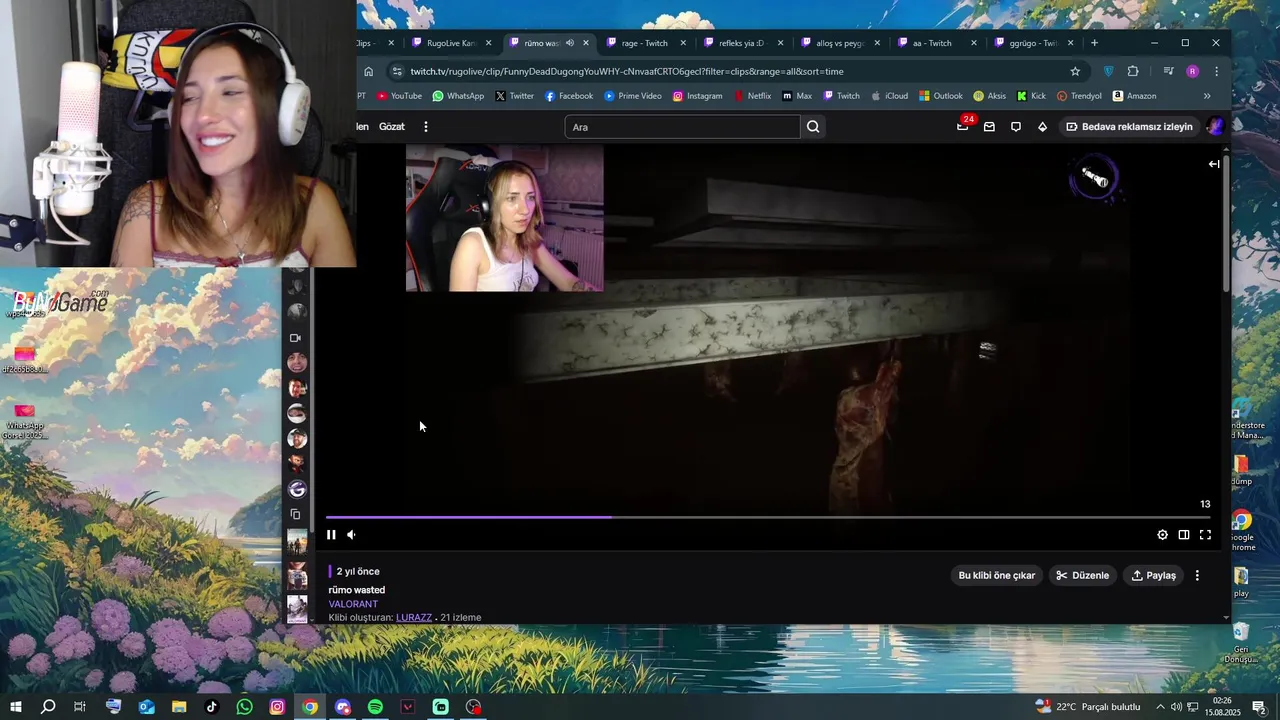Open the Netflix bookmark

[x=752, y=96]
